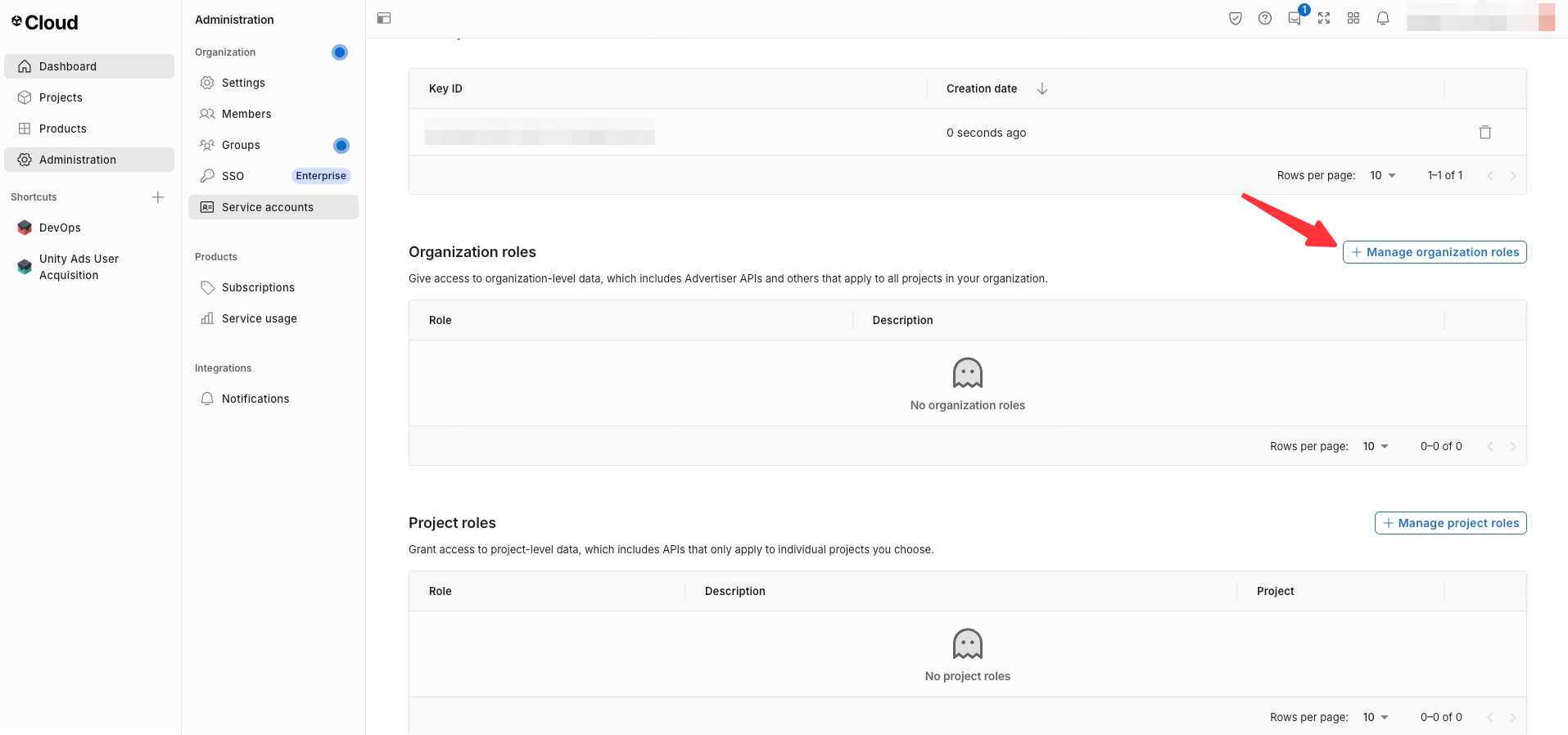
Task: Open Notifications under Integrations
Action: click(x=273, y=399)
